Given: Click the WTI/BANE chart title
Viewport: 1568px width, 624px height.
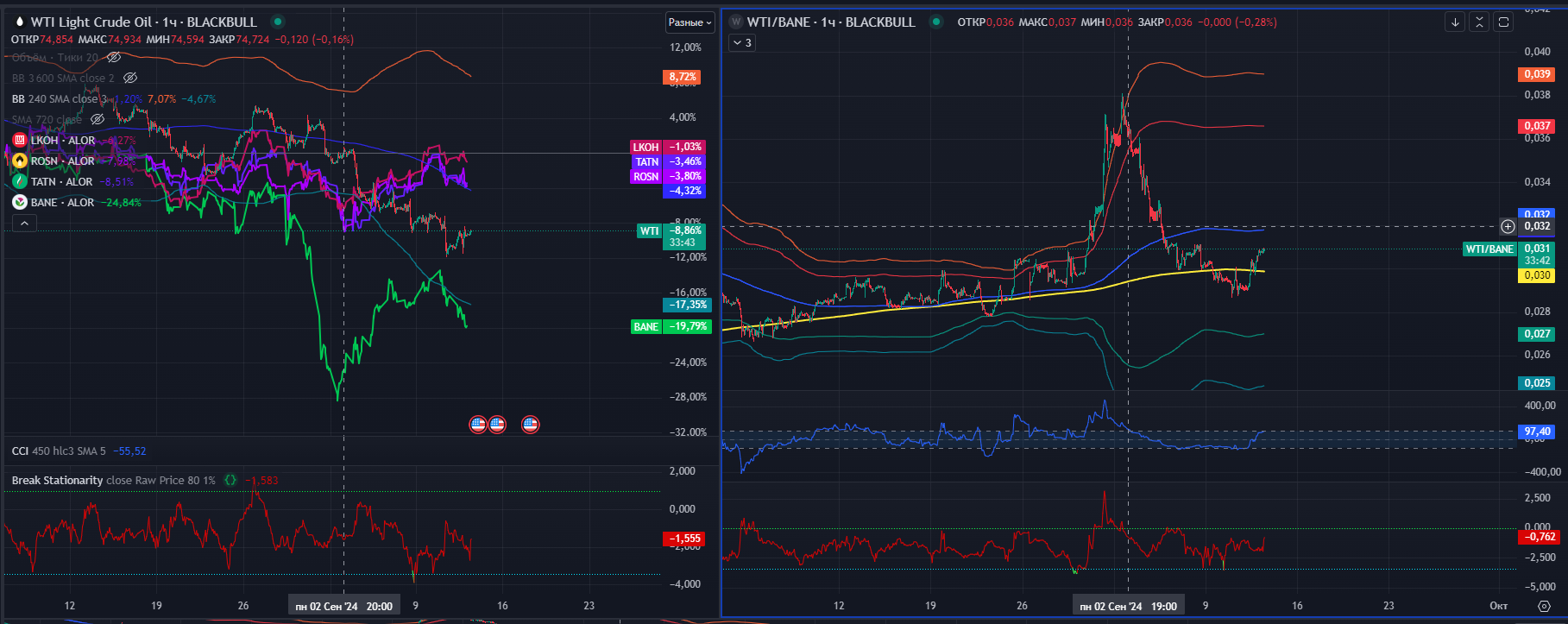Looking at the screenshot, I should point(831,22).
